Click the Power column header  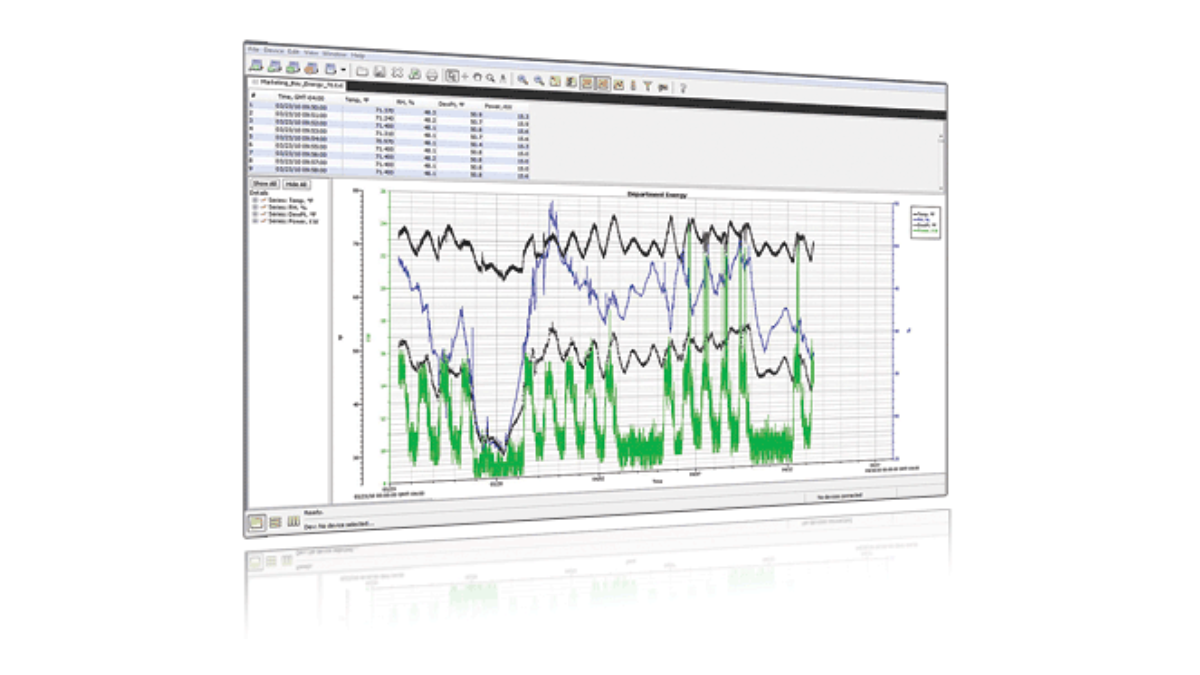coord(499,105)
